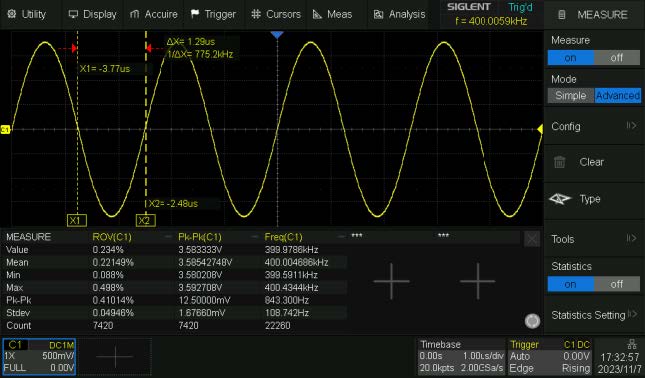Turn Measure off
The width and height of the screenshot is (645, 378).
pyautogui.click(x=617, y=58)
